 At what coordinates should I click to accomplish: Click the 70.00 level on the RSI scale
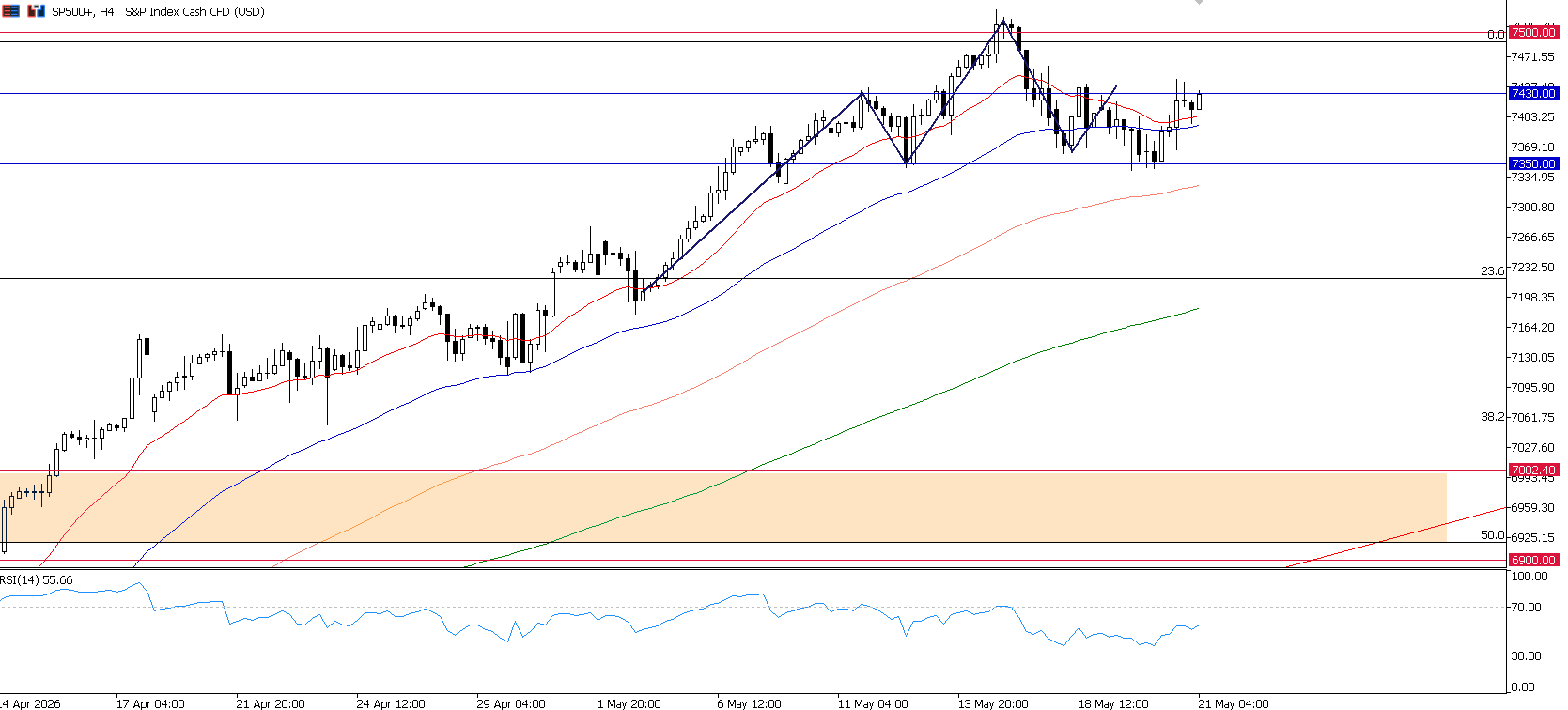click(1526, 608)
